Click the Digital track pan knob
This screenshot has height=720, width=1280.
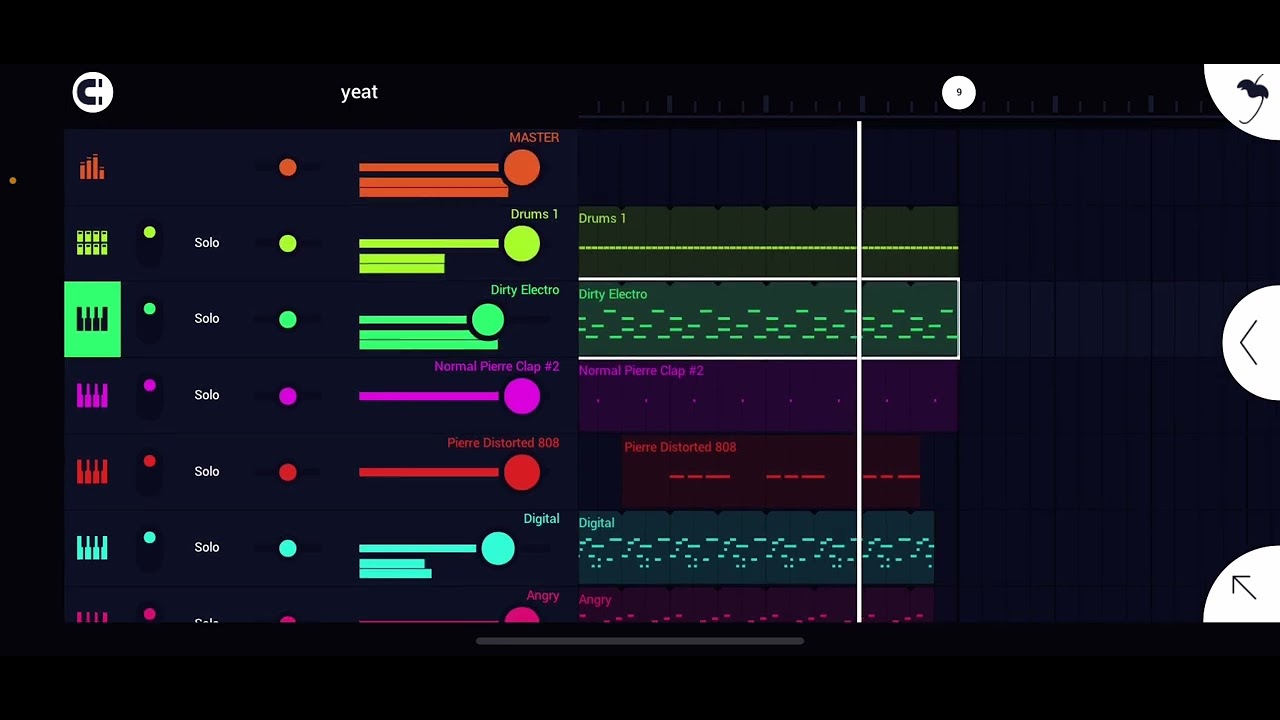288,548
